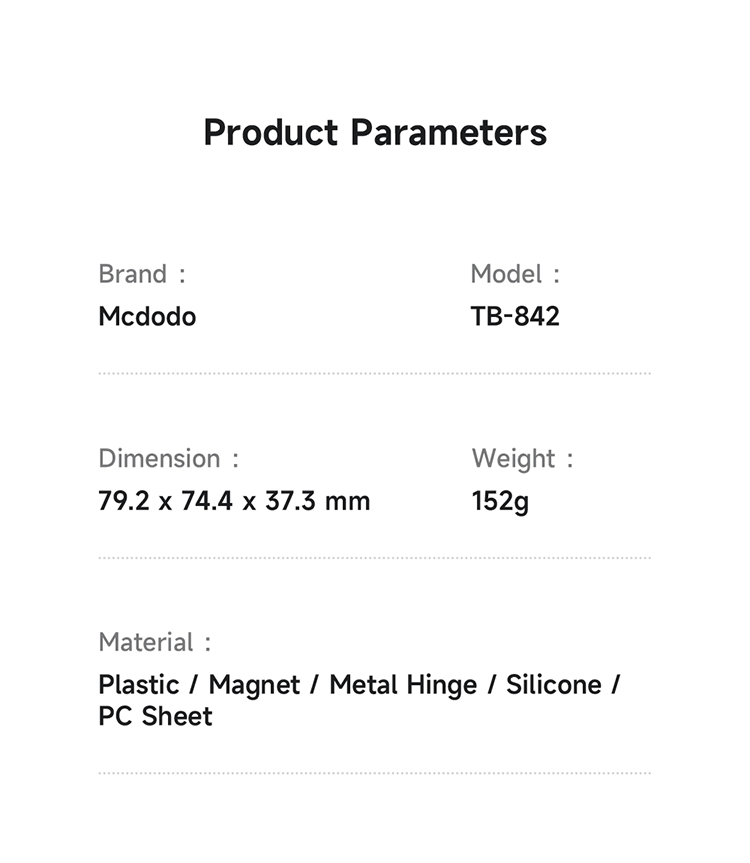Click the Silicone material entry
Image resolution: width=750 pixels, height=863 pixels.
click(x=553, y=685)
